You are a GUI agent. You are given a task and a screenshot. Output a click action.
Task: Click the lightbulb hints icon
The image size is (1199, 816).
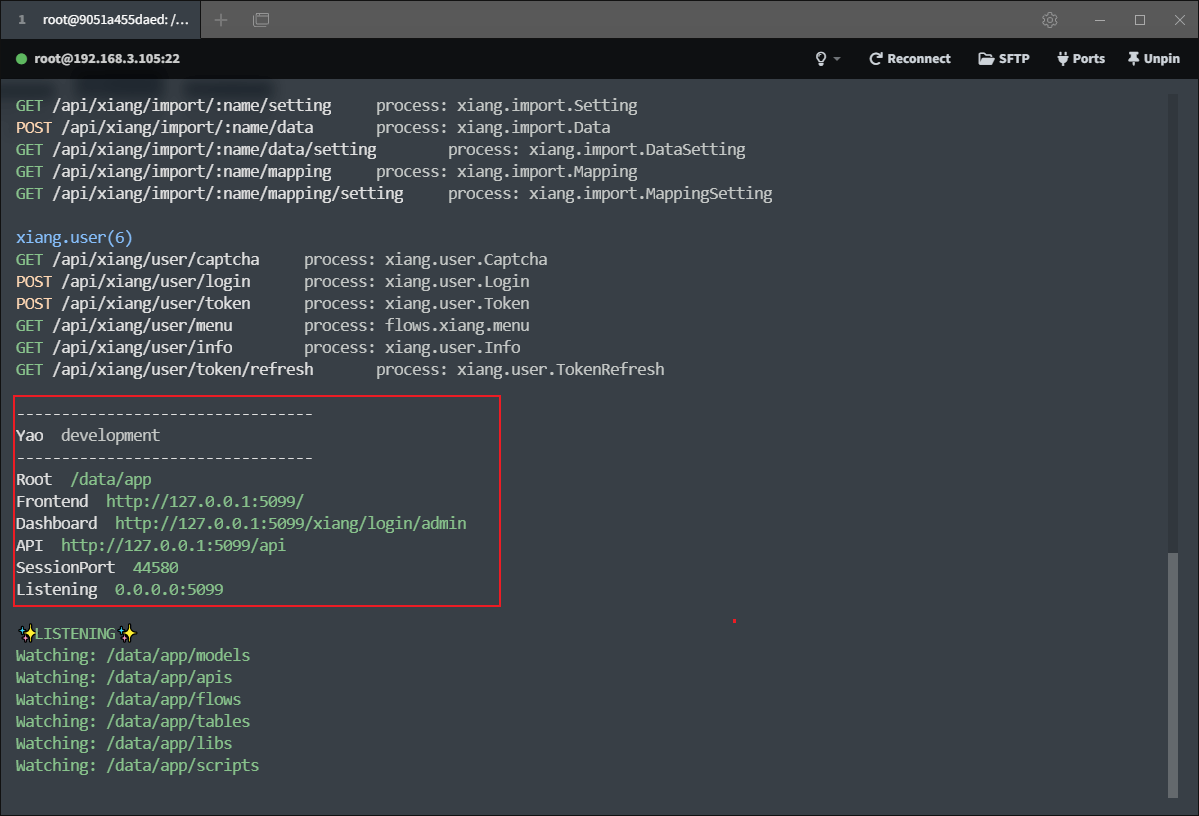821,59
